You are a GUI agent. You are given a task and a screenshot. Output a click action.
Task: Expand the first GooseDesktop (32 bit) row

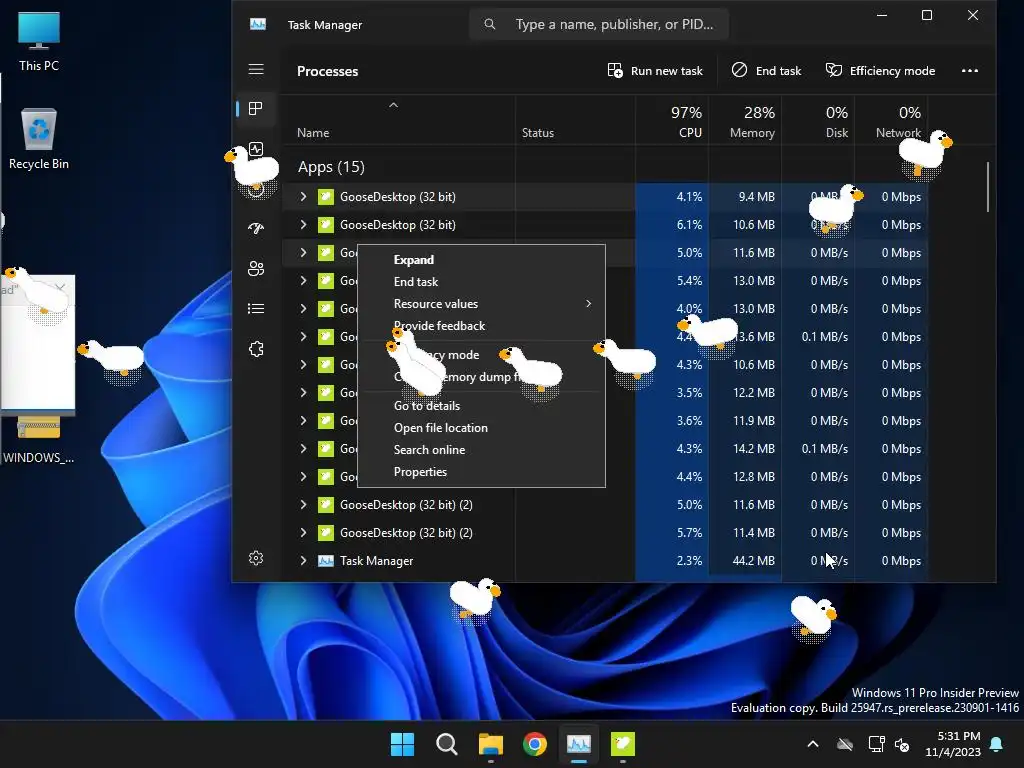303,197
